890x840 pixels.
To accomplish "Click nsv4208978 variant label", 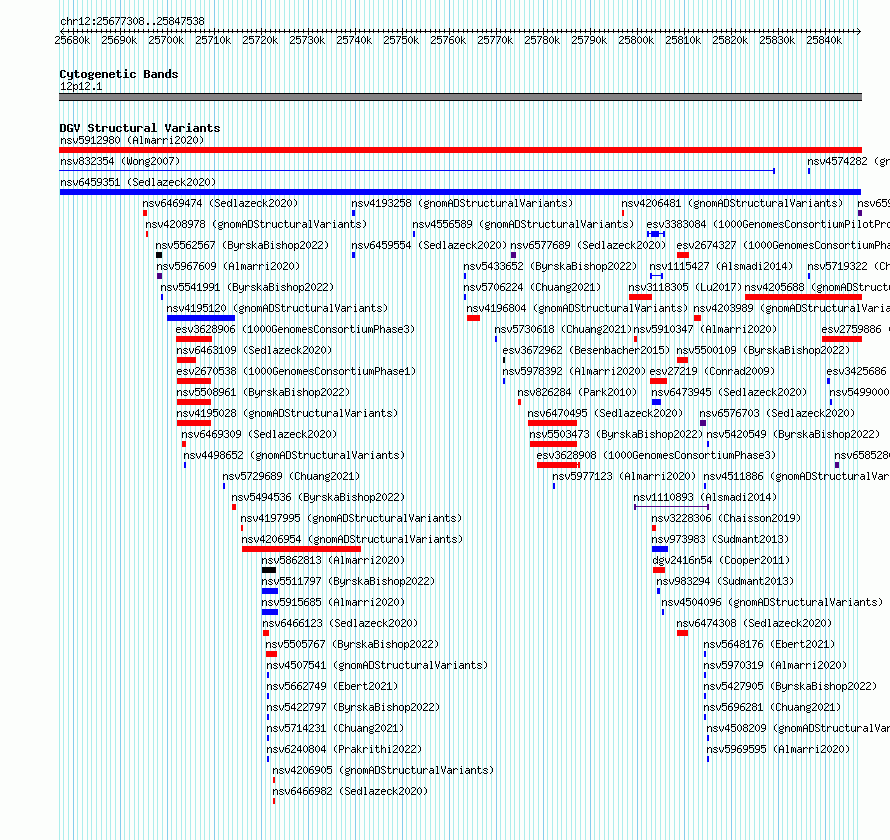I will click(256, 224).
